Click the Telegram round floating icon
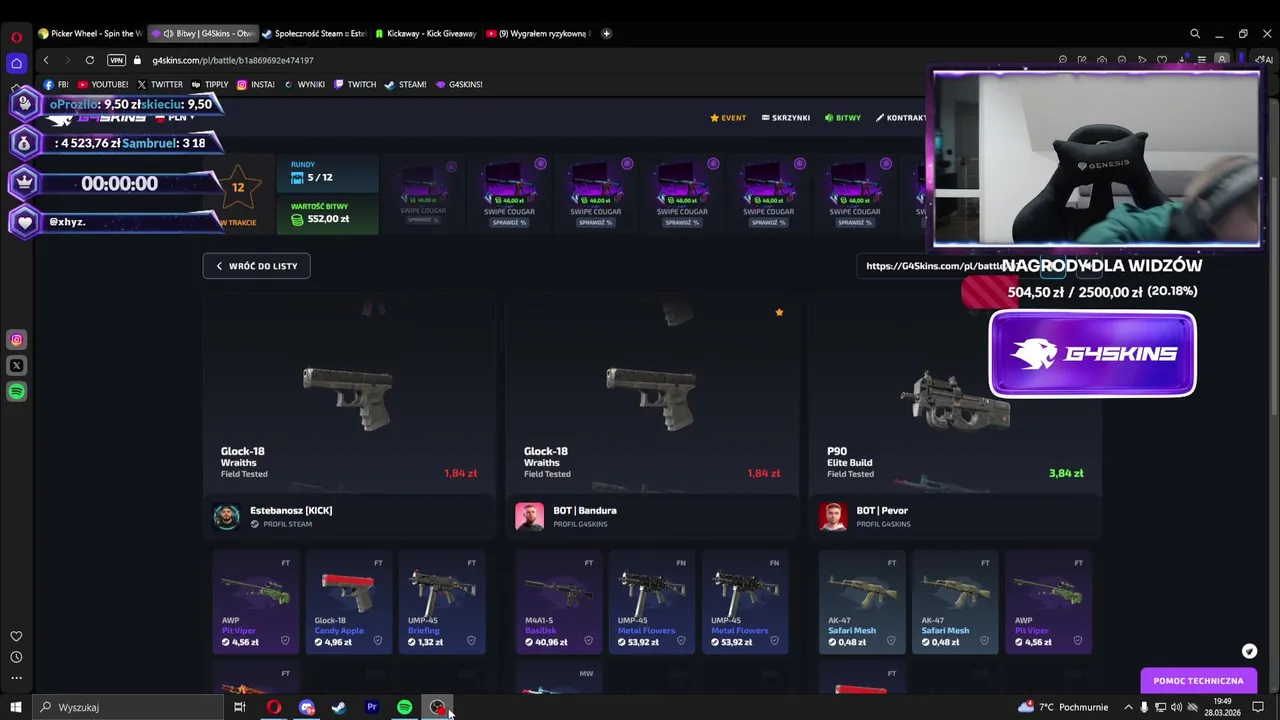Image resolution: width=1280 pixels, height=720 pixels. pos(1249,651)
